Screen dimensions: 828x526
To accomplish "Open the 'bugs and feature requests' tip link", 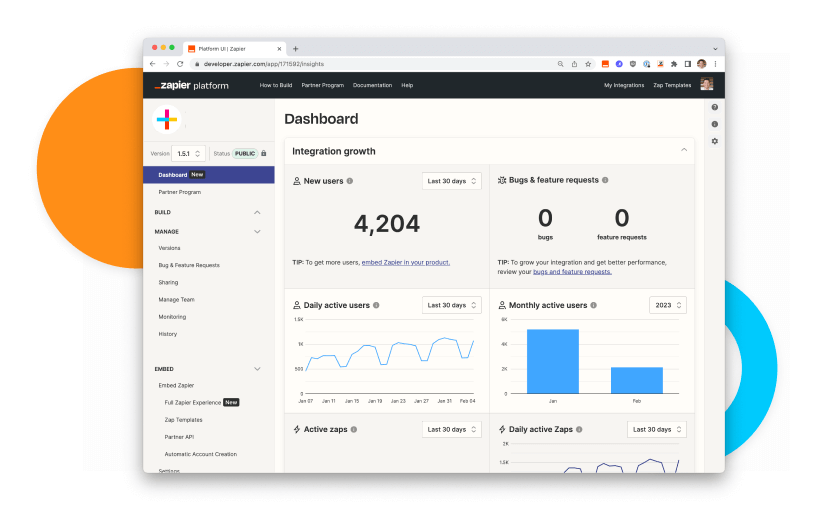I will [572, 271].
